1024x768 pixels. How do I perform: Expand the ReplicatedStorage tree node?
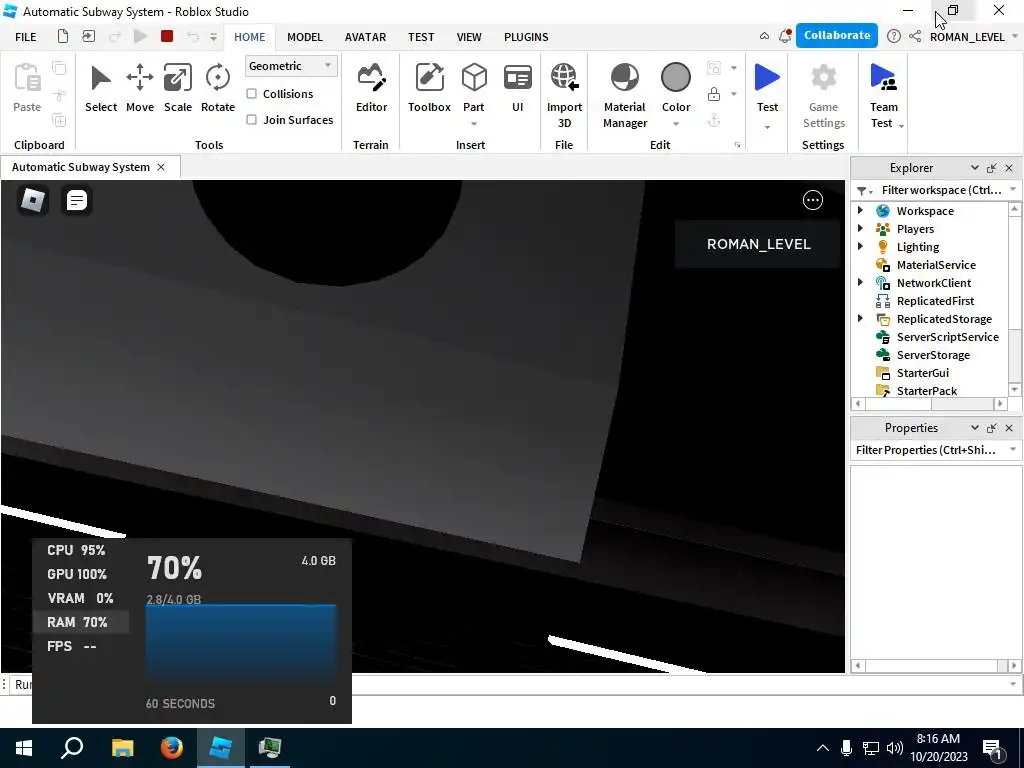(x=860, y=318)
